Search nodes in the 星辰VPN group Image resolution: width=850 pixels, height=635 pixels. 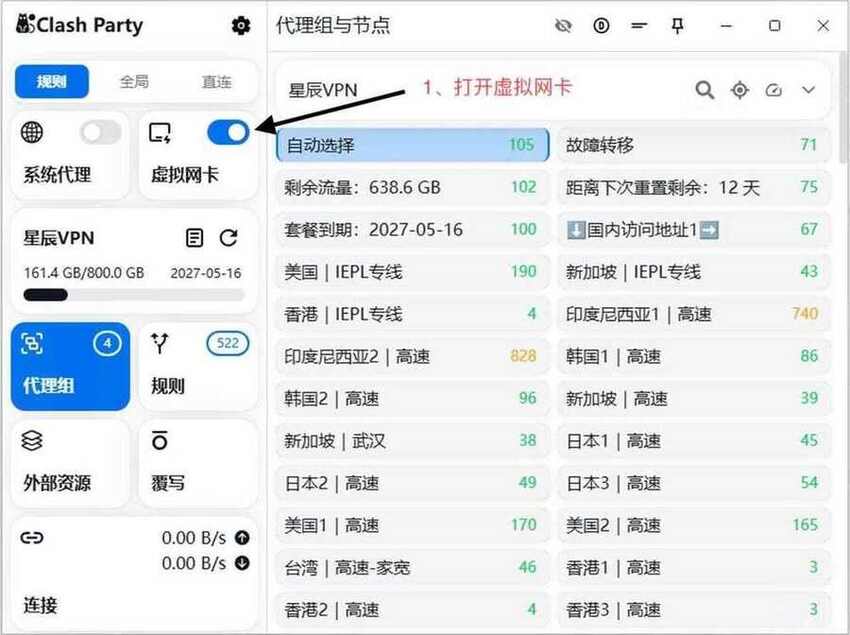click(704, 90)
